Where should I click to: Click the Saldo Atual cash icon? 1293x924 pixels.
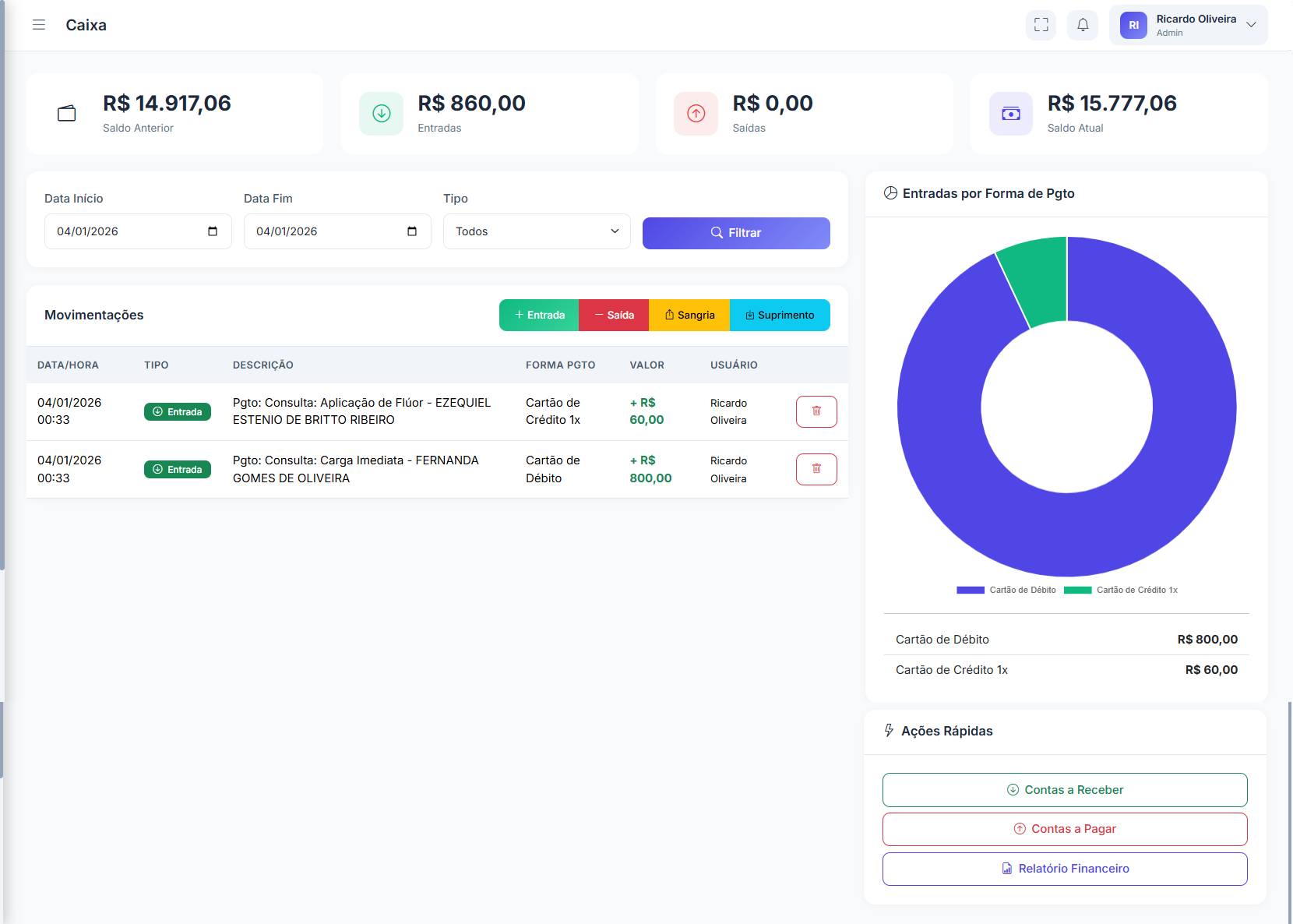[1010, 114]
